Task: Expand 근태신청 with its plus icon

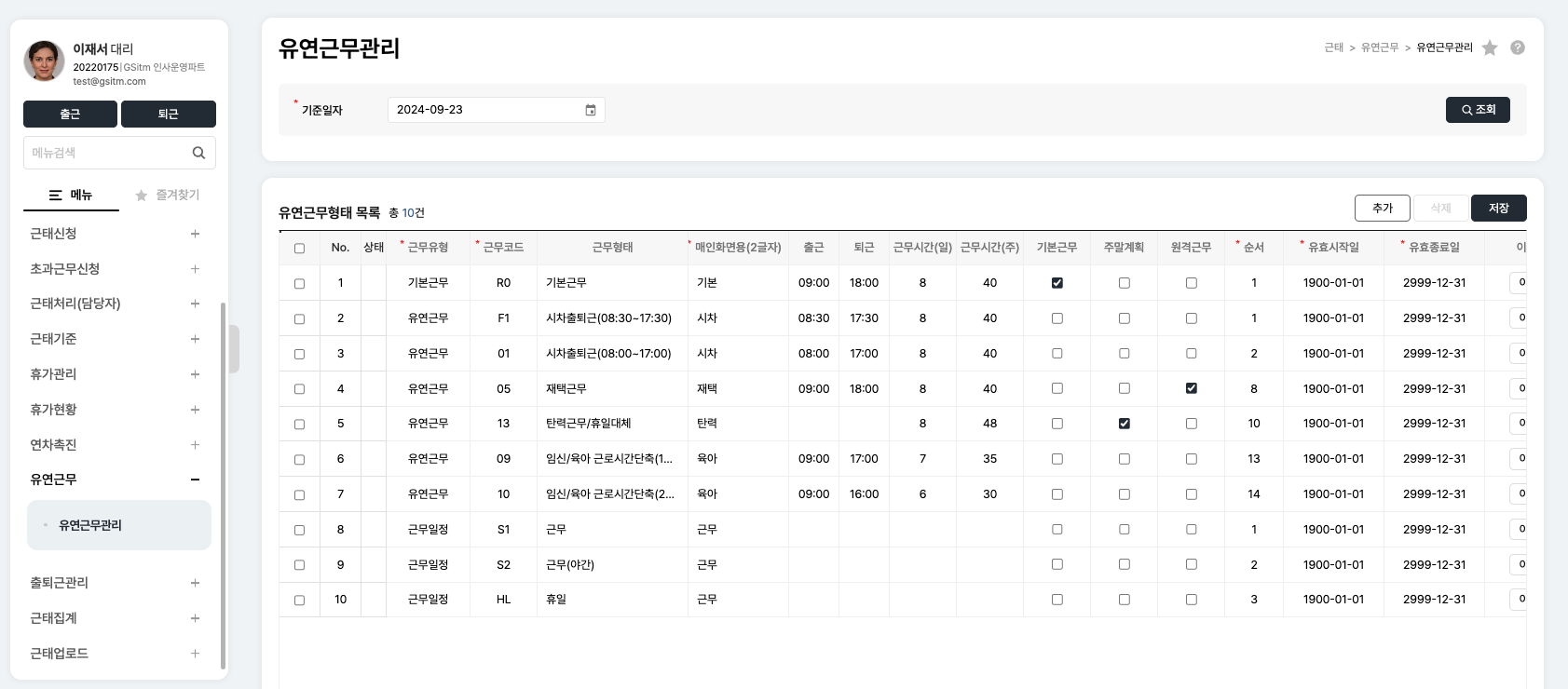Action: 195,234
